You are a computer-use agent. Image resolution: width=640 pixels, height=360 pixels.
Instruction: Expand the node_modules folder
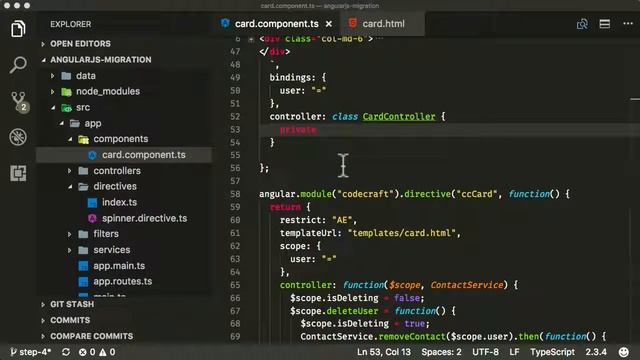click(x=52, y=91)
